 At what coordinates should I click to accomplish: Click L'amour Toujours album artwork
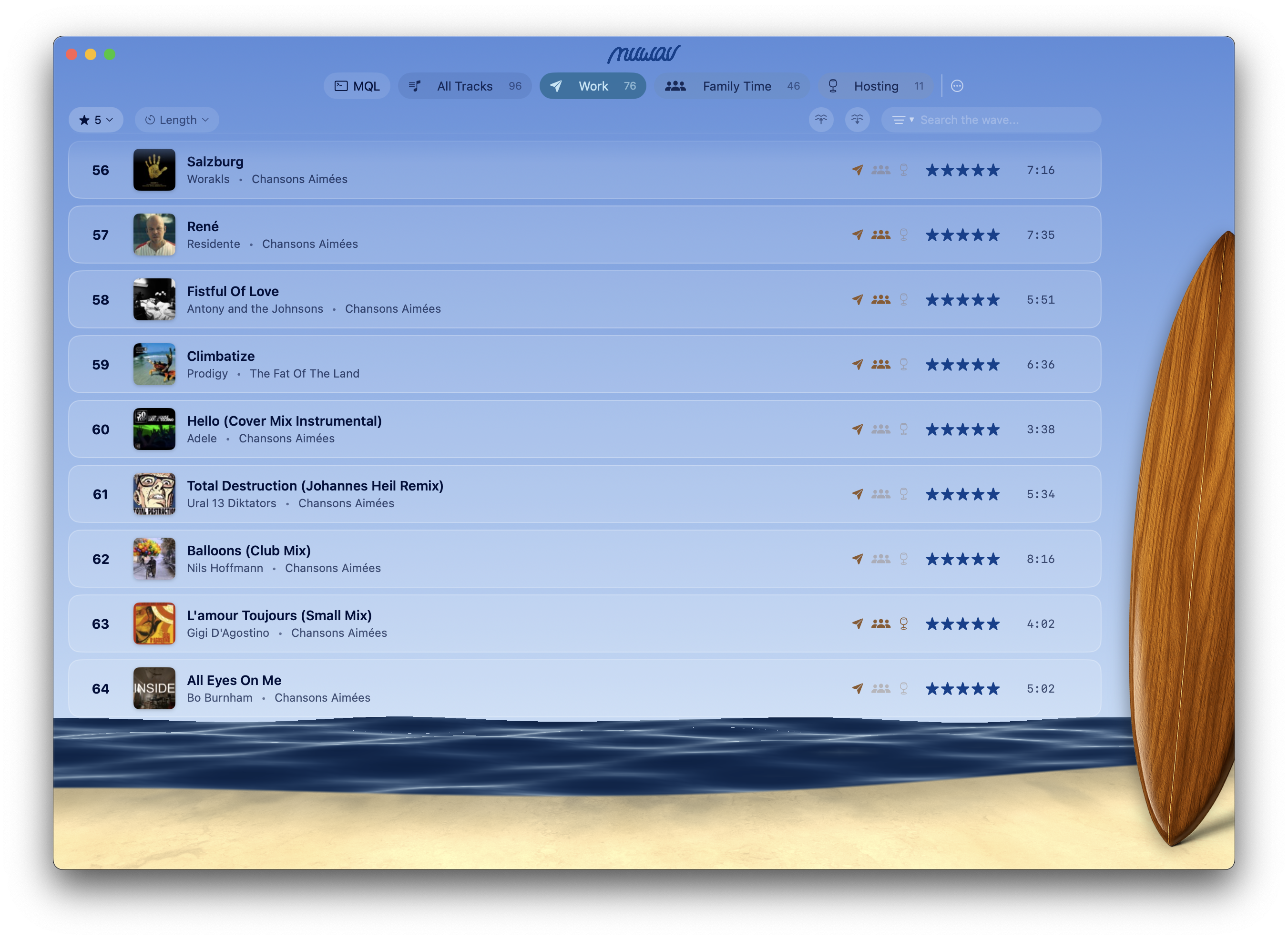tap(154, 623)
